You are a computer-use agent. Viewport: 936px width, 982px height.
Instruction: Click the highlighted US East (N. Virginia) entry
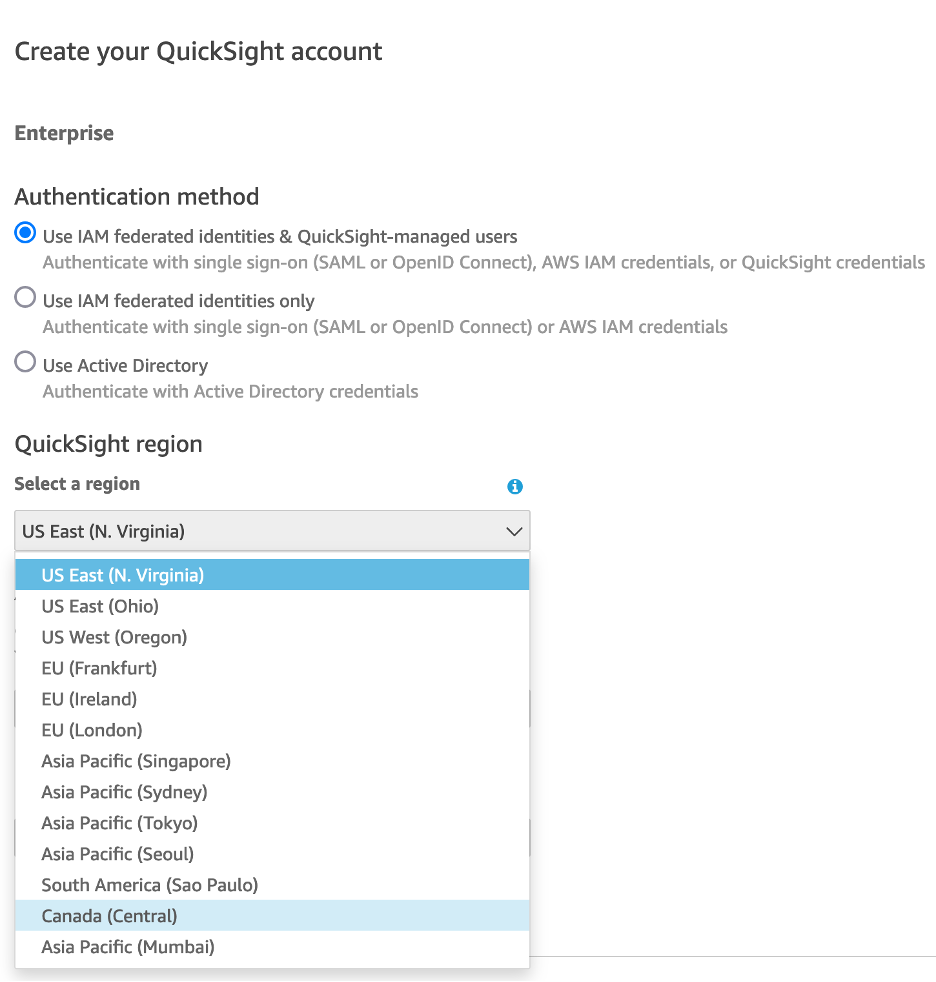pos(124,575)
